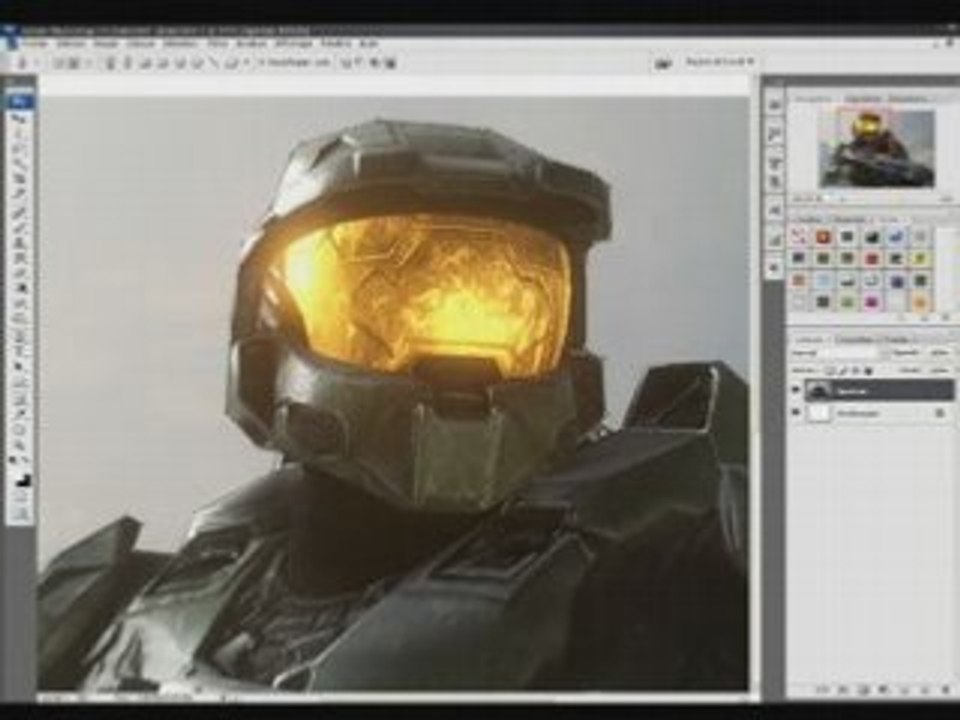Apply the light green style in Styles panel
This screenshot has height=720, width=960.
847,302
